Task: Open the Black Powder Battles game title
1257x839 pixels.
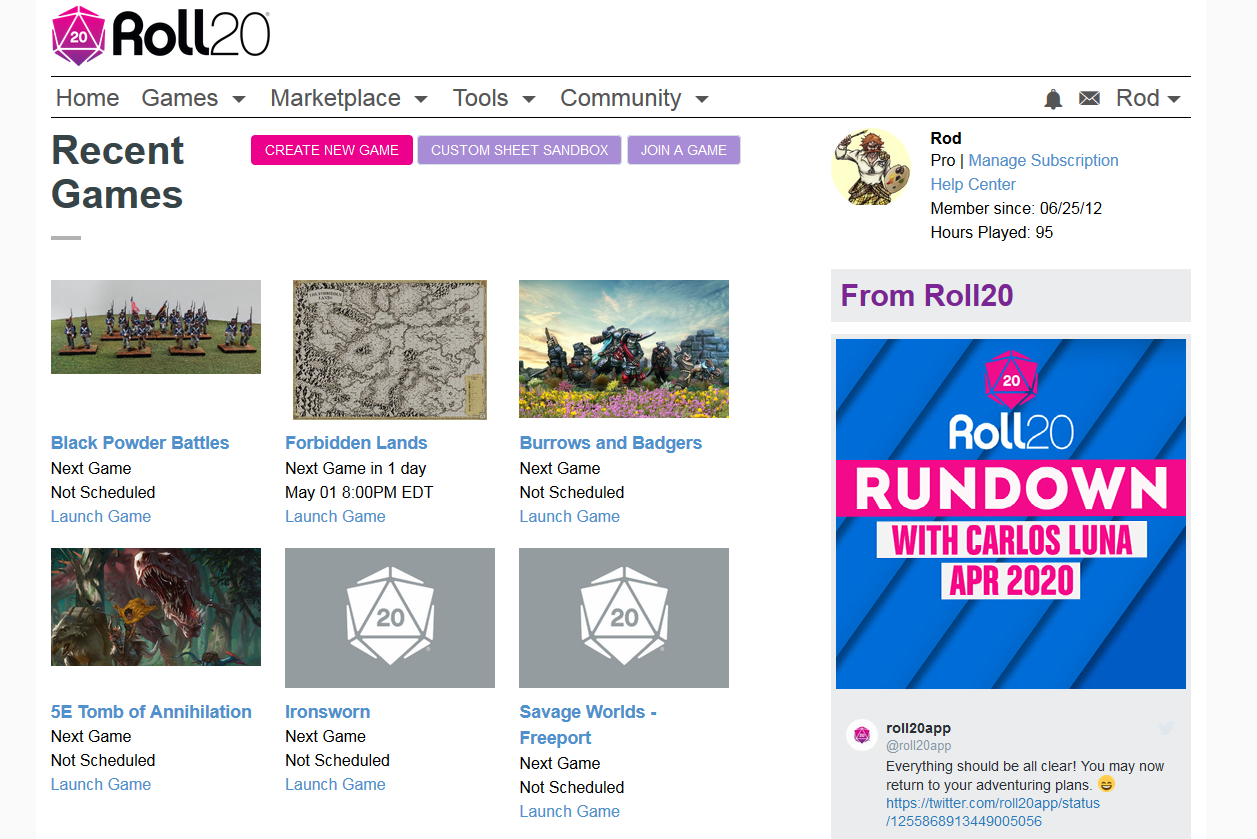Action: click(140, 443)
